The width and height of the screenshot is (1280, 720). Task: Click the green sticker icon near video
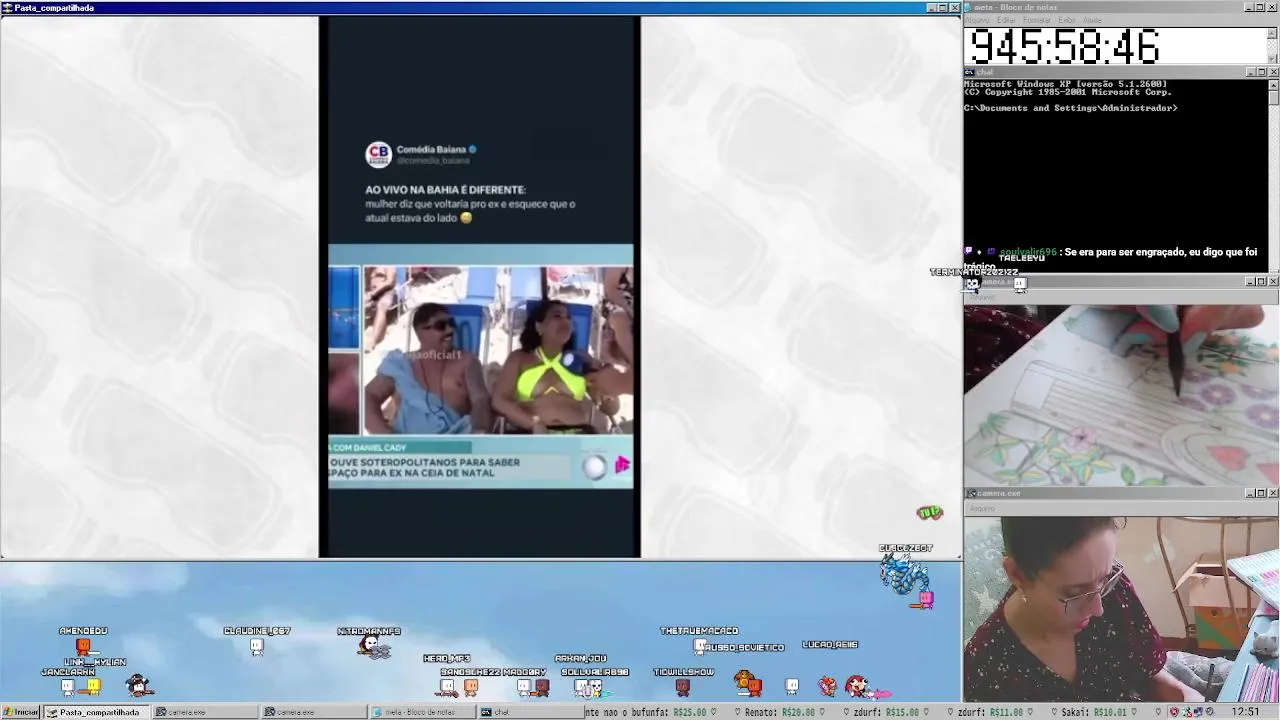(x=930, y=513)
